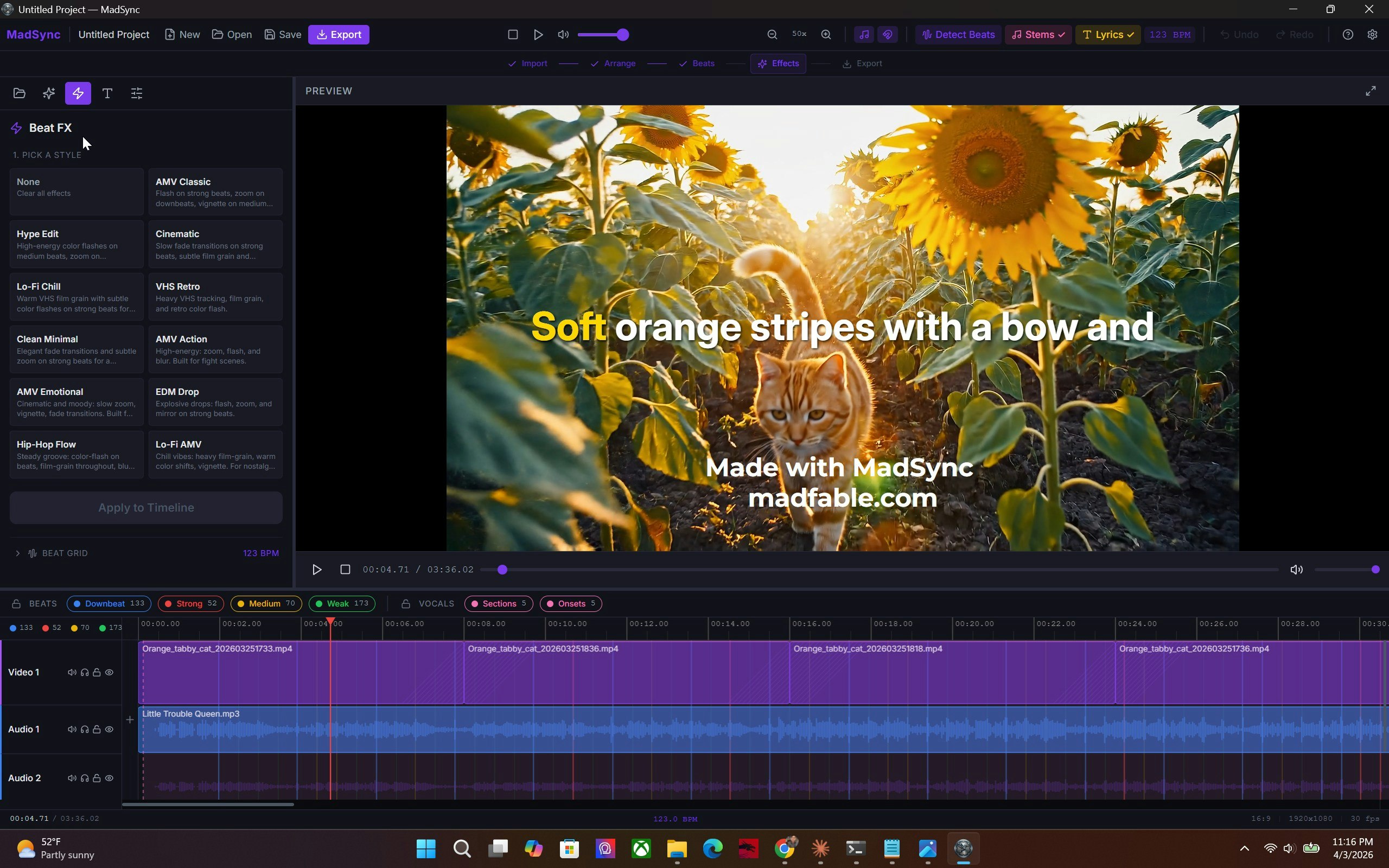Expand the BEAT GRID section

point(17,553)
